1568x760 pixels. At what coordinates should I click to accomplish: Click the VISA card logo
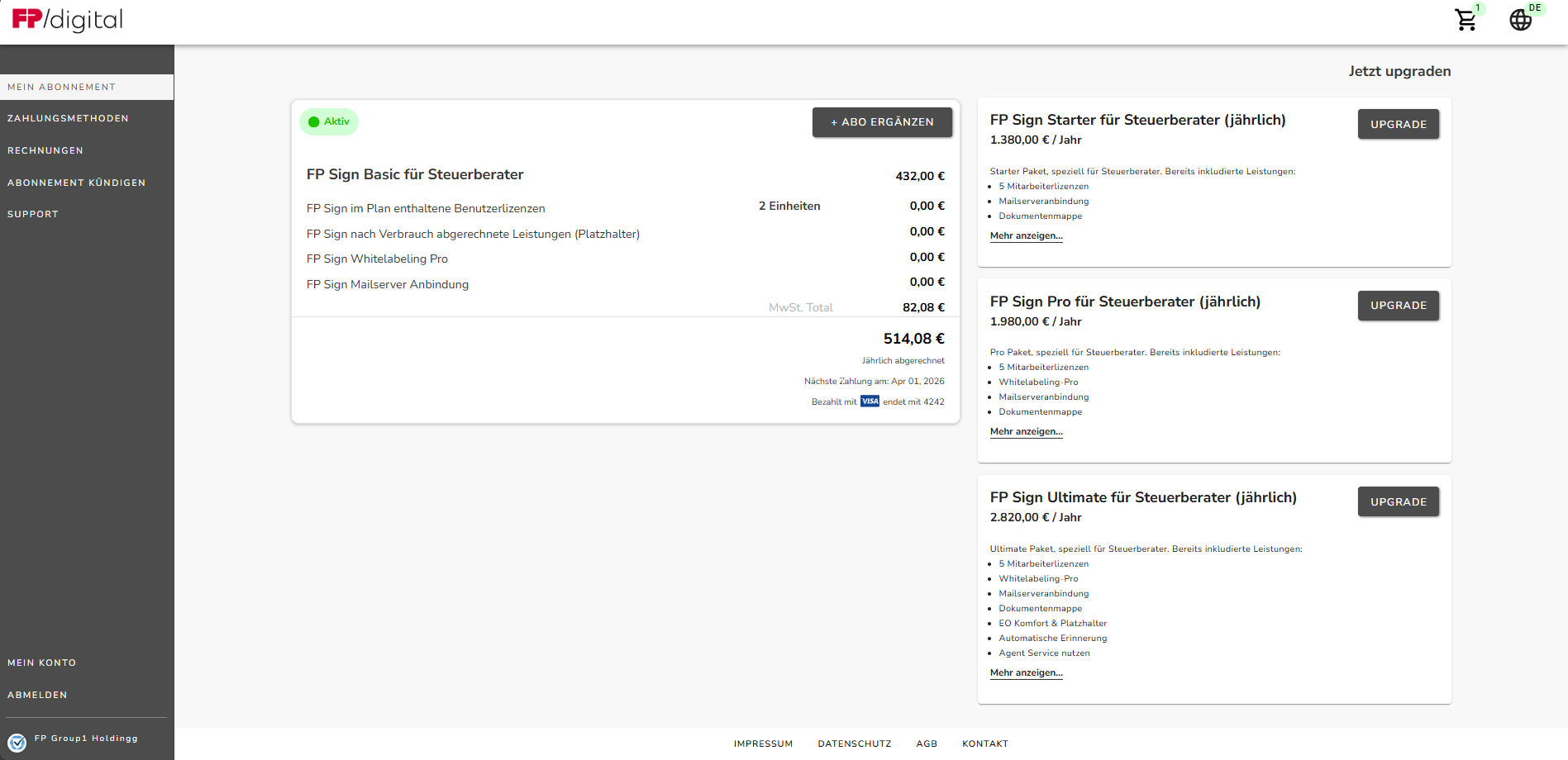coord(870,401)
